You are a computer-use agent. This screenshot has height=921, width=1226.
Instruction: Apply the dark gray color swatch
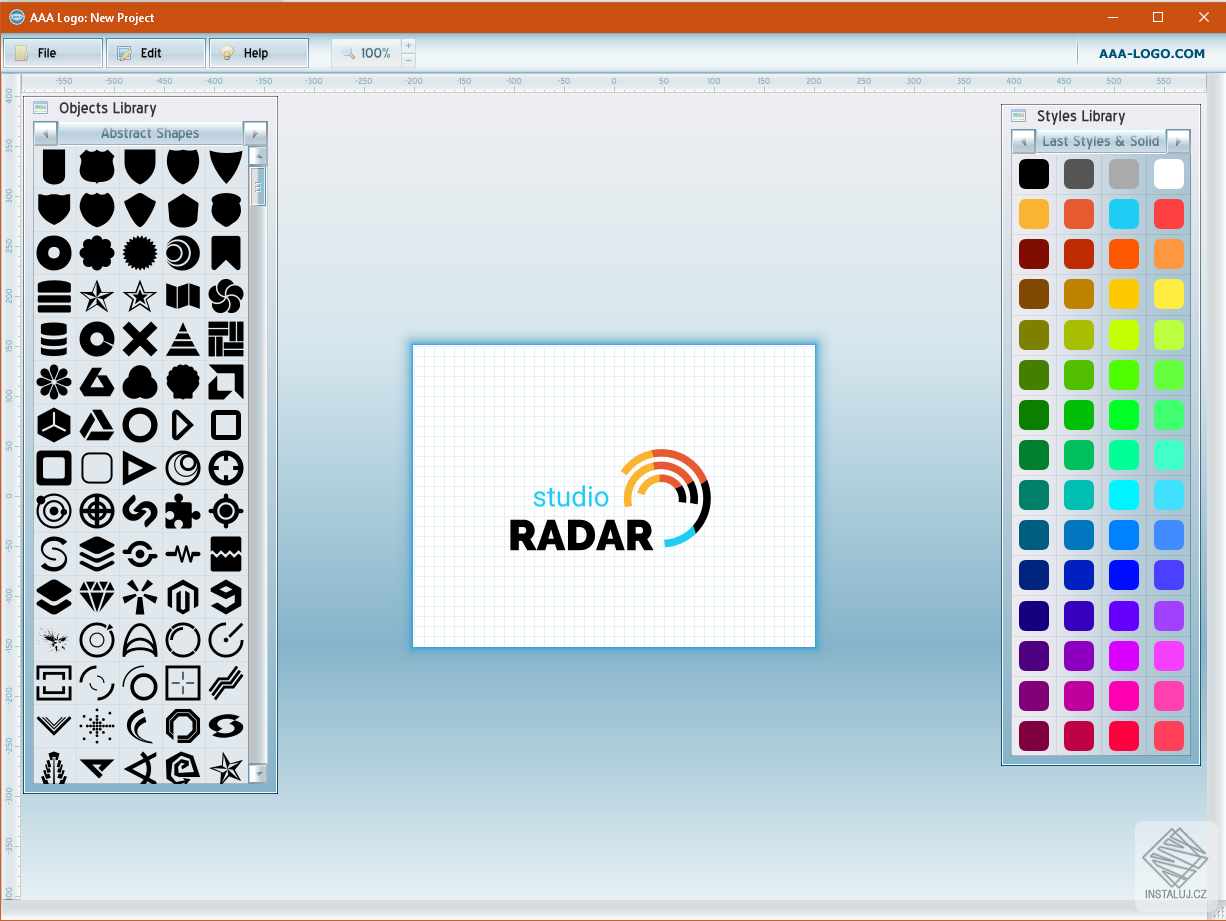click(1079, 174)
